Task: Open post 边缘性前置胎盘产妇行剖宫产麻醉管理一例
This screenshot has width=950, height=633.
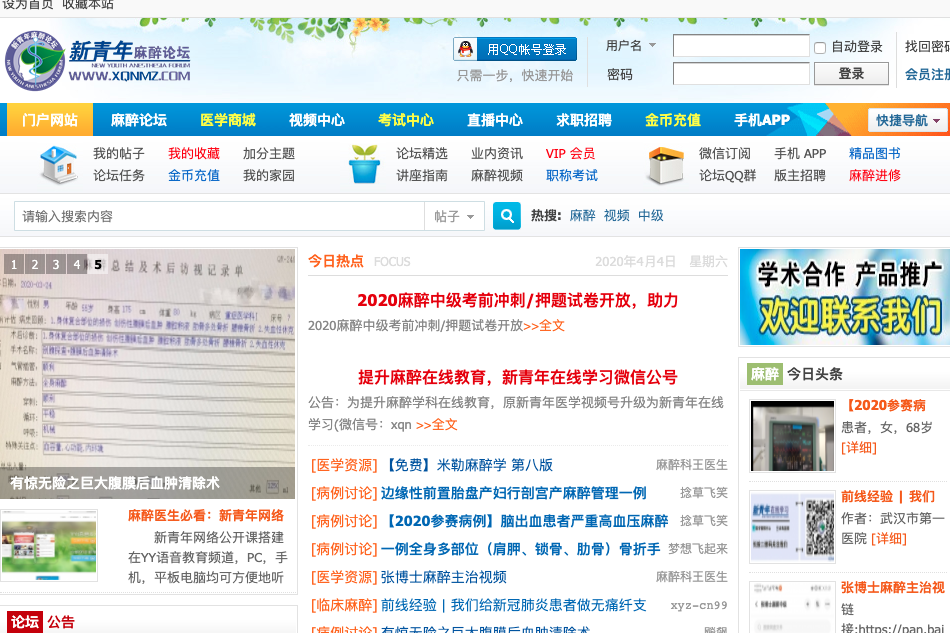Action: [x=514, y=493]
